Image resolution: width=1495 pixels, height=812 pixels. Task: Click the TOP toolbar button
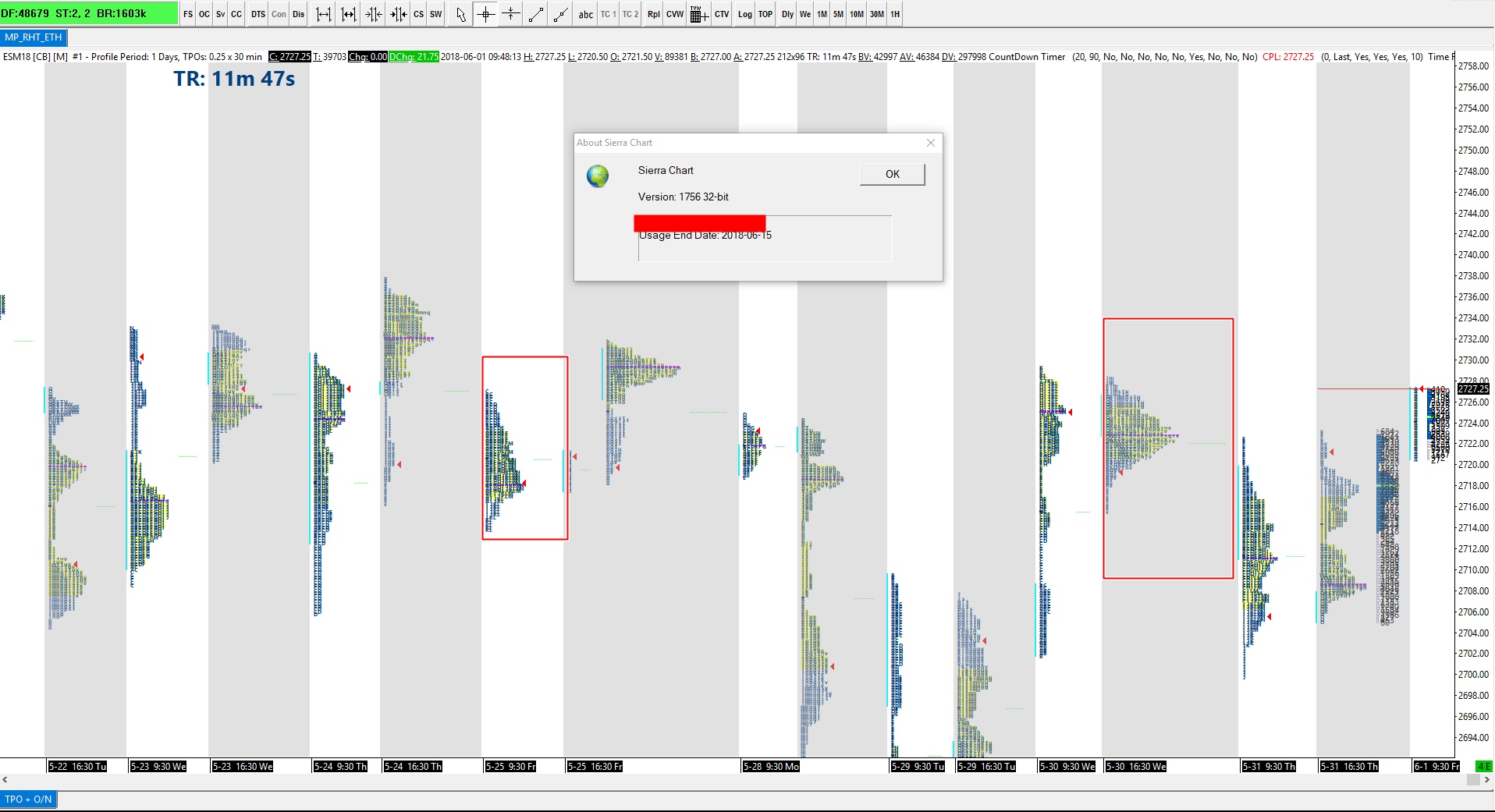pos(765,14)
